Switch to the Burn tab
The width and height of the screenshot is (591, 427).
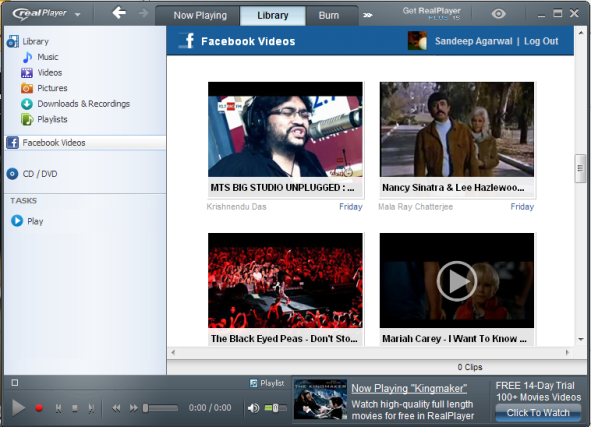(x=329, y=15)
